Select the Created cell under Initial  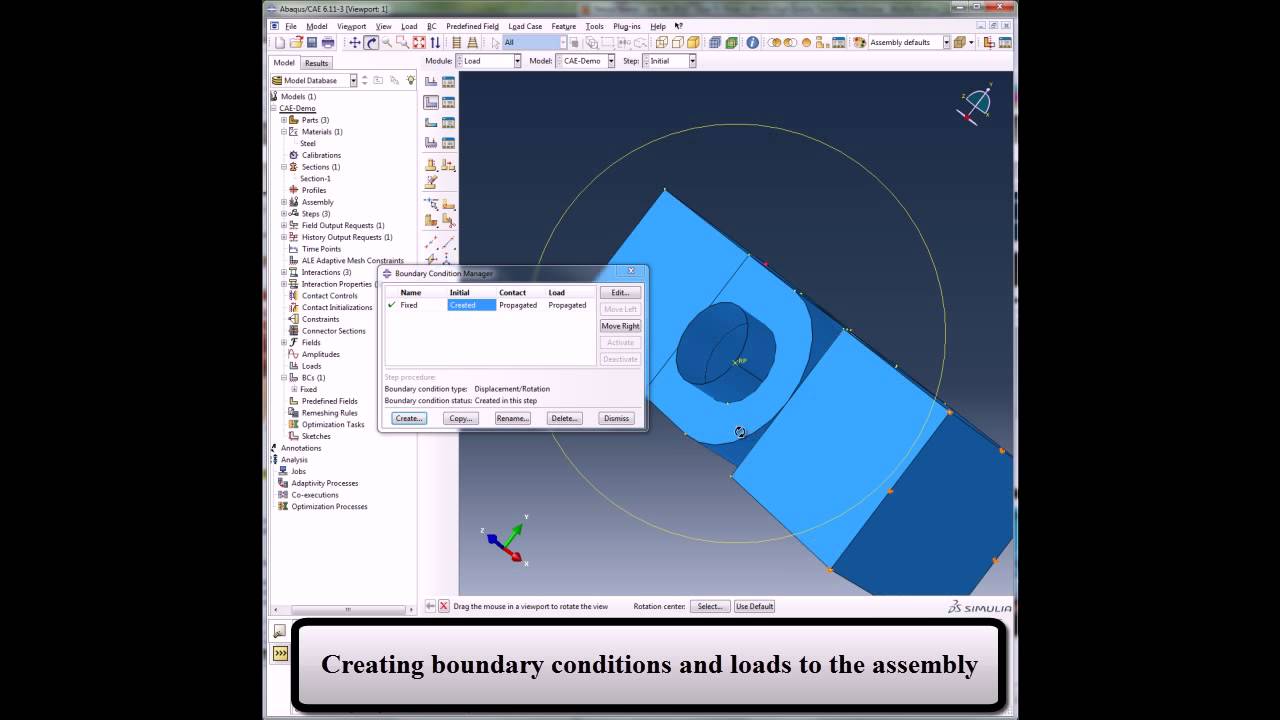471,305
